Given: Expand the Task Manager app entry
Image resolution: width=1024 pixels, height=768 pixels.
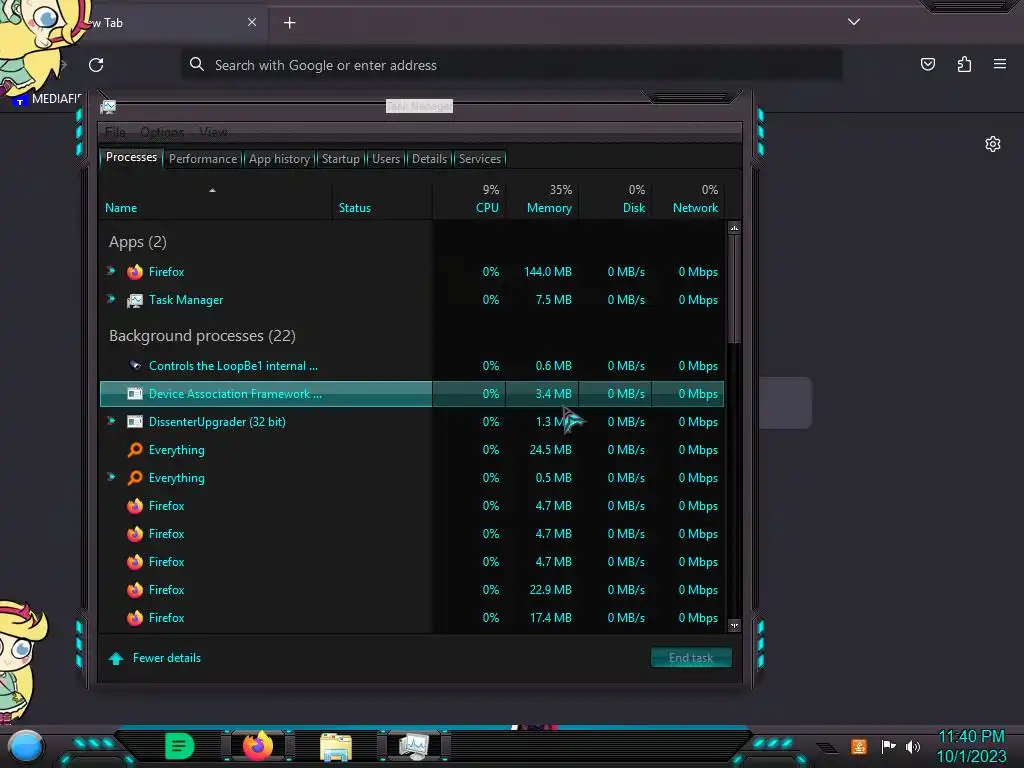Looking at the screenshot, I should point(111,299).
